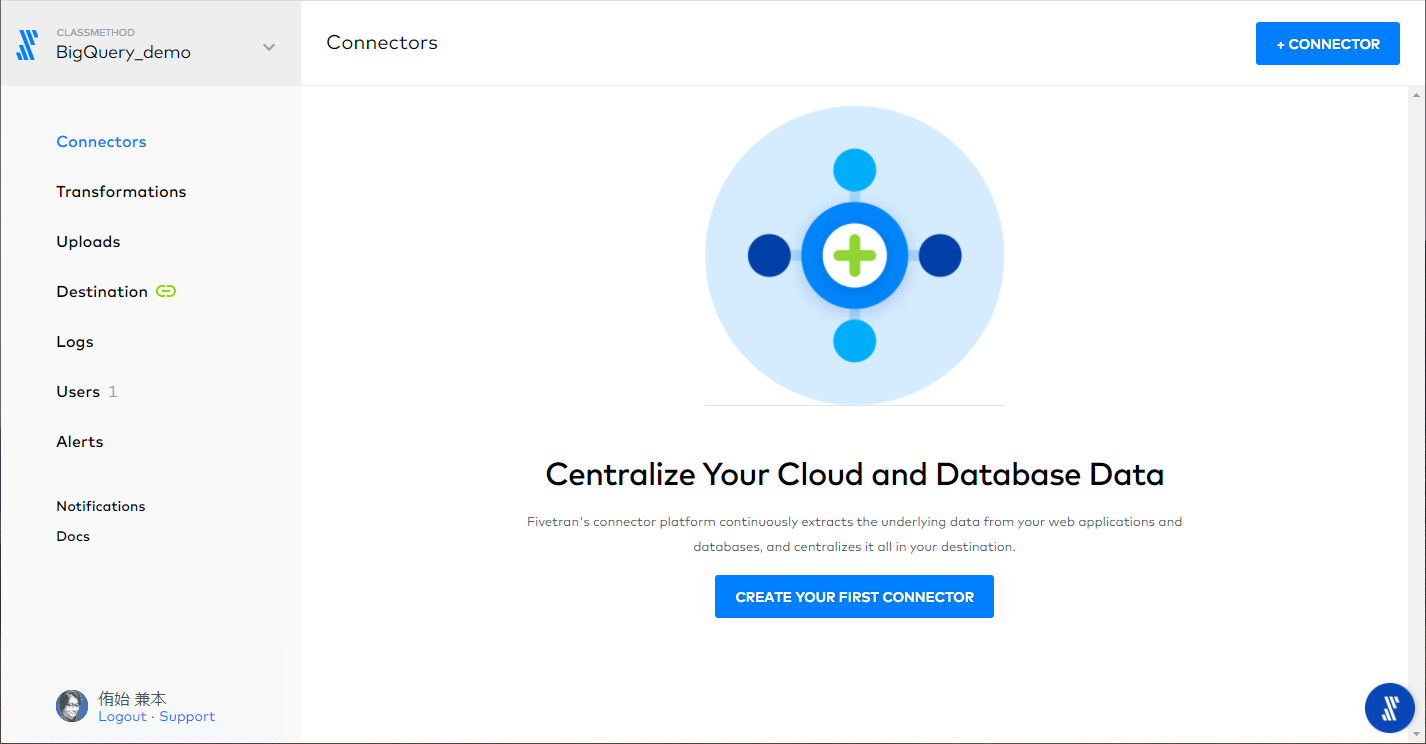Open the Alerts sidebar entry
Screen dimensions: 1426x744
79,441
